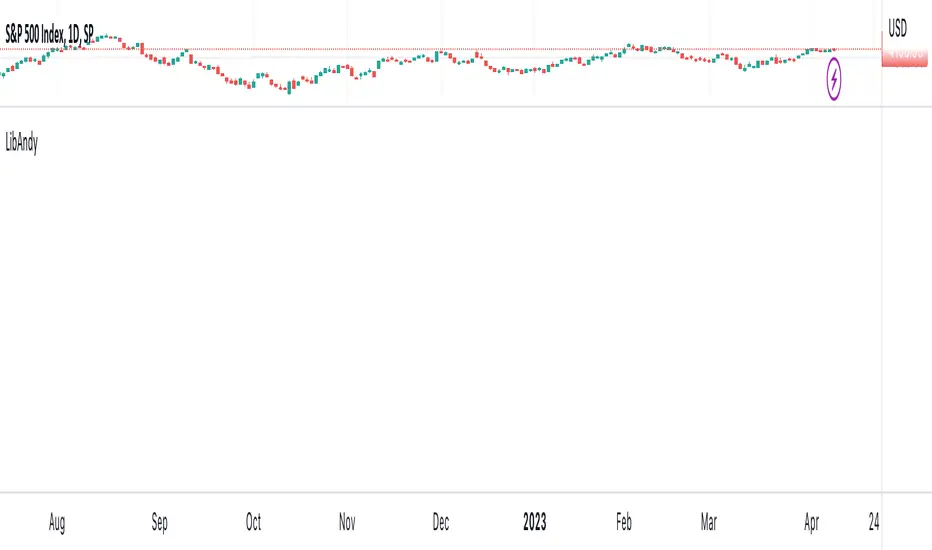Click the red current price label
The height and width of the screenshot is (550, 932).
click(905, 58)
